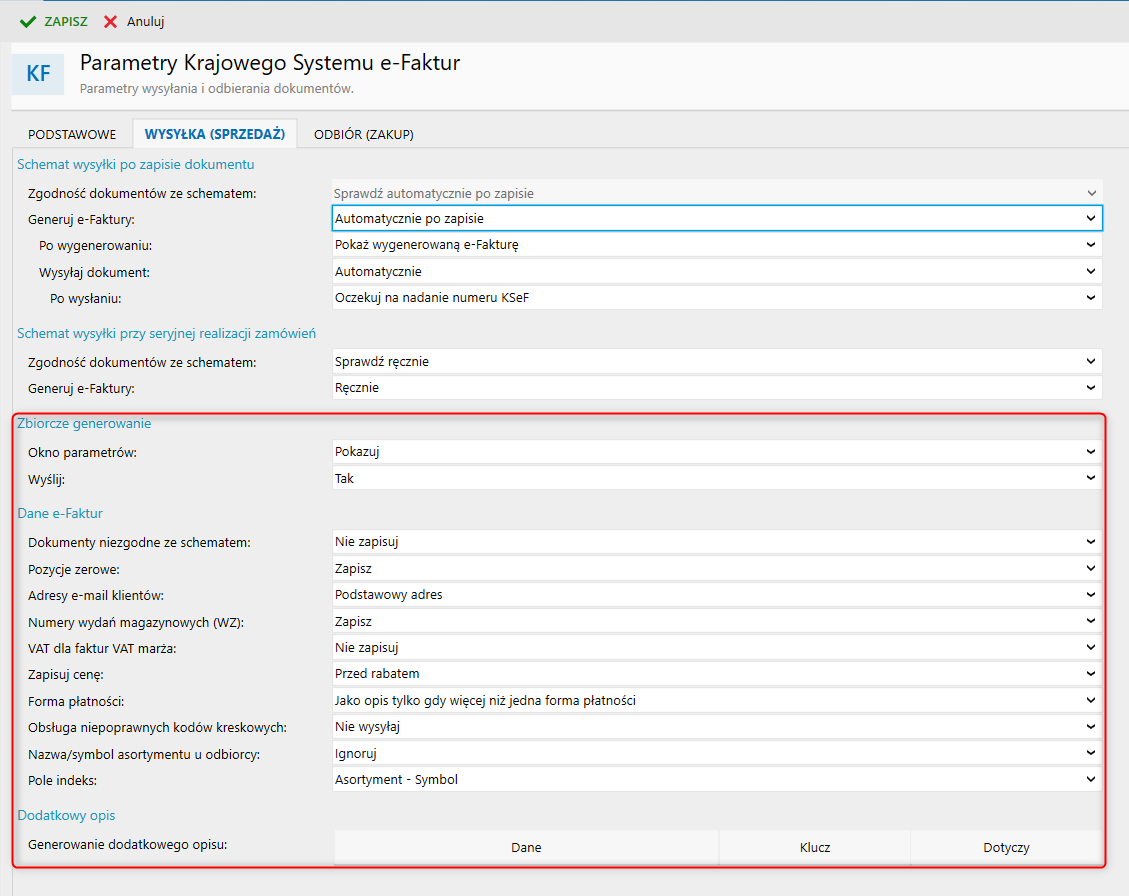Expand the Zapisuj cenę dropdown
The image size is (1129, 896).
(x=716, y=674)
